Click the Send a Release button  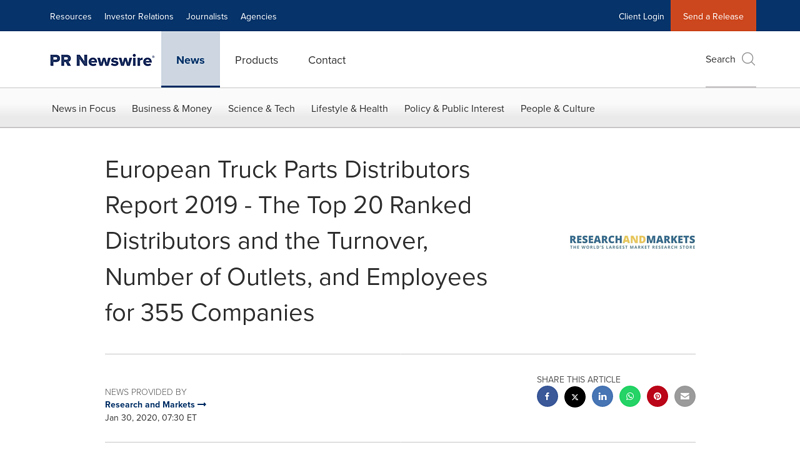(713, 16)
